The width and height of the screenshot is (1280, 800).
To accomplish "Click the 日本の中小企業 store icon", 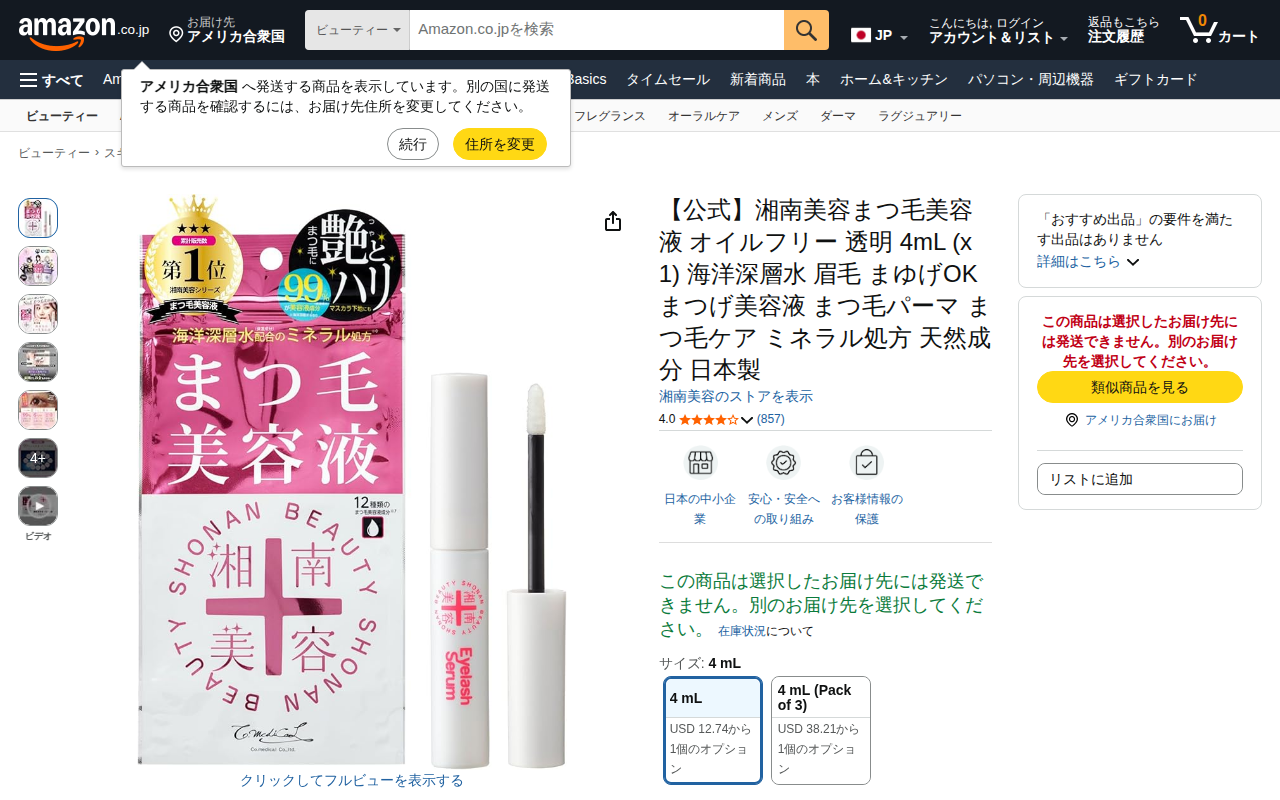I will coord(700,463).
